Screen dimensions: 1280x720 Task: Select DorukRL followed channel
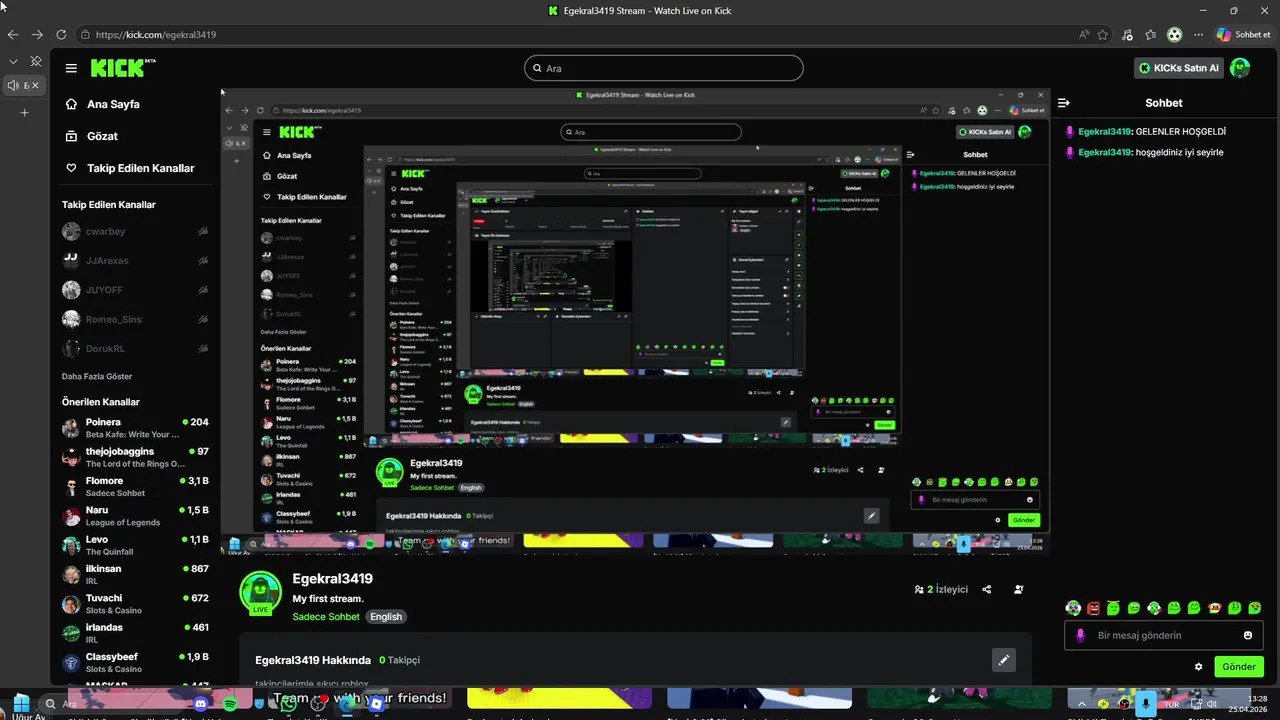coord(135,349)
